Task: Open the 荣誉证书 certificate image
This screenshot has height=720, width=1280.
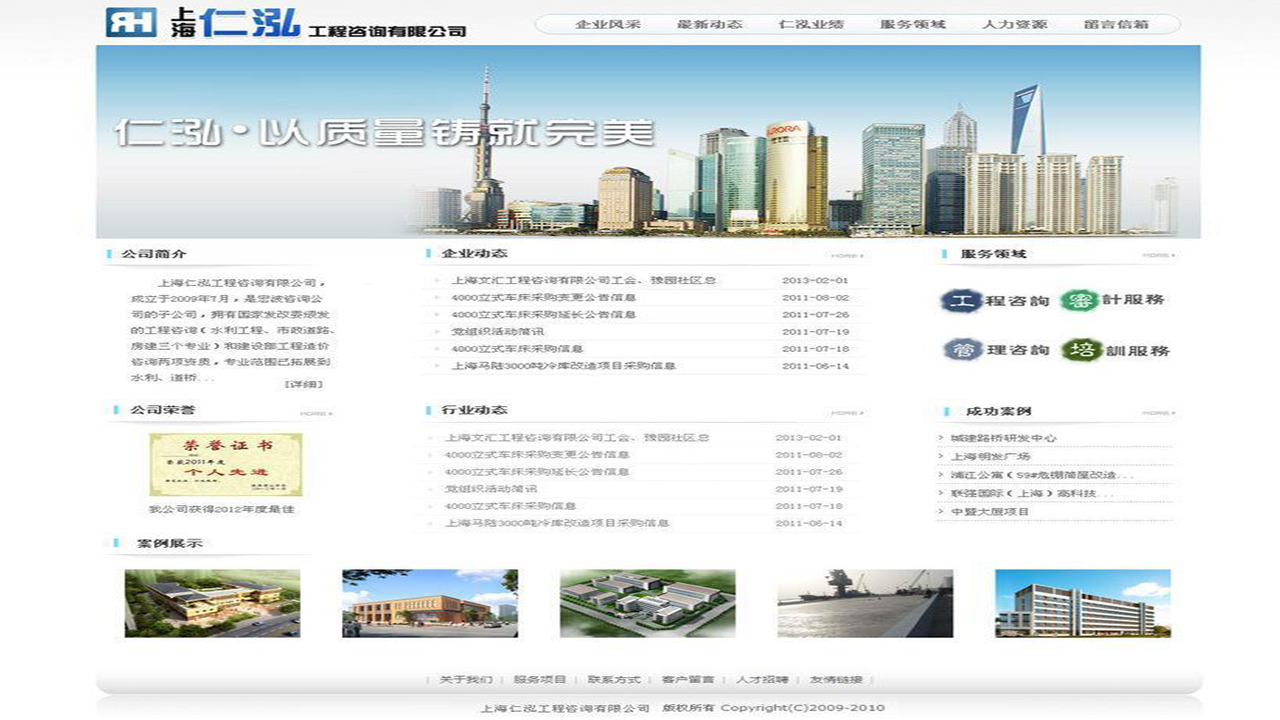Action: [x=226, y=465]
